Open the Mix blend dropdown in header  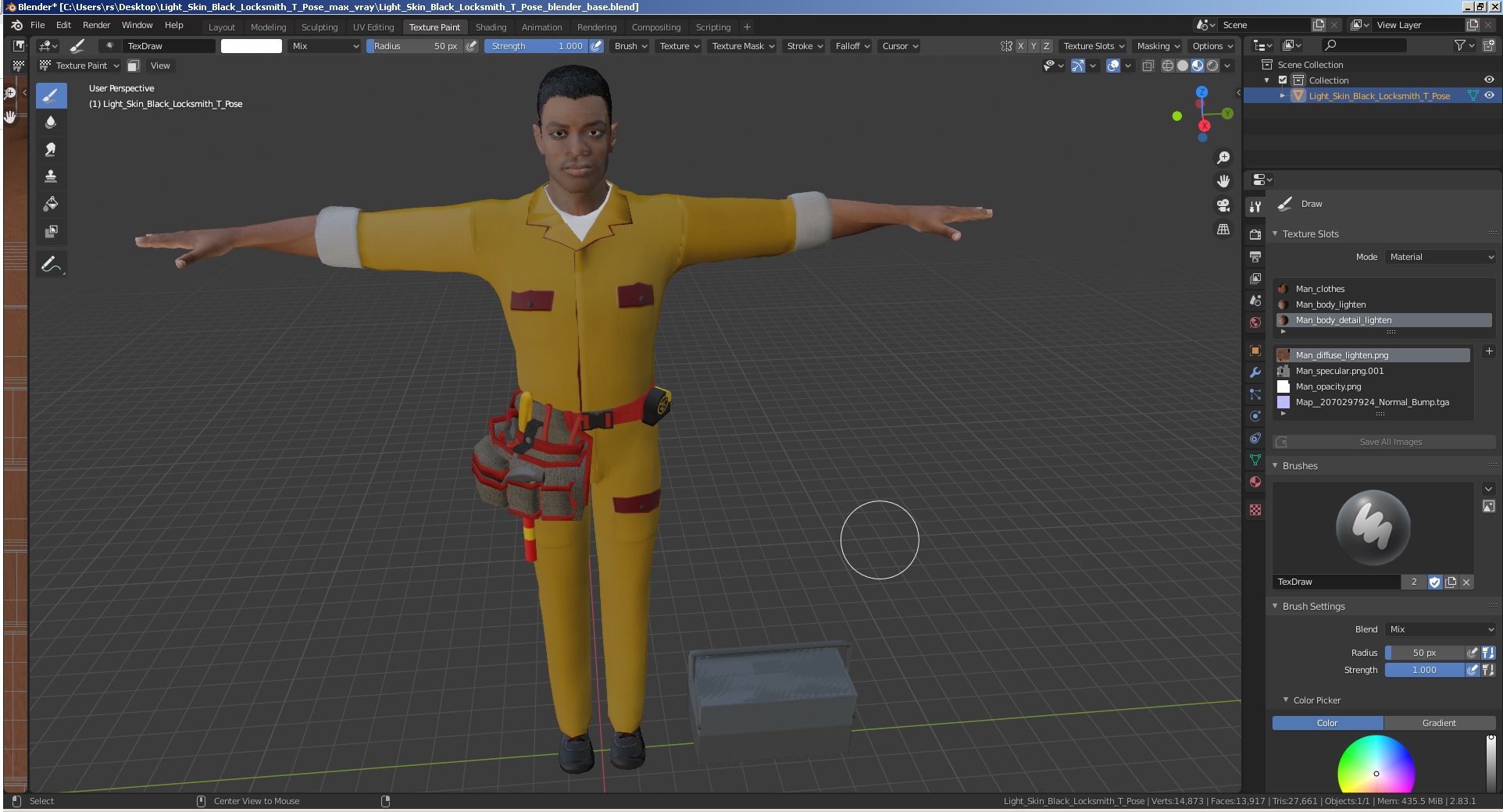pos(325,46)
